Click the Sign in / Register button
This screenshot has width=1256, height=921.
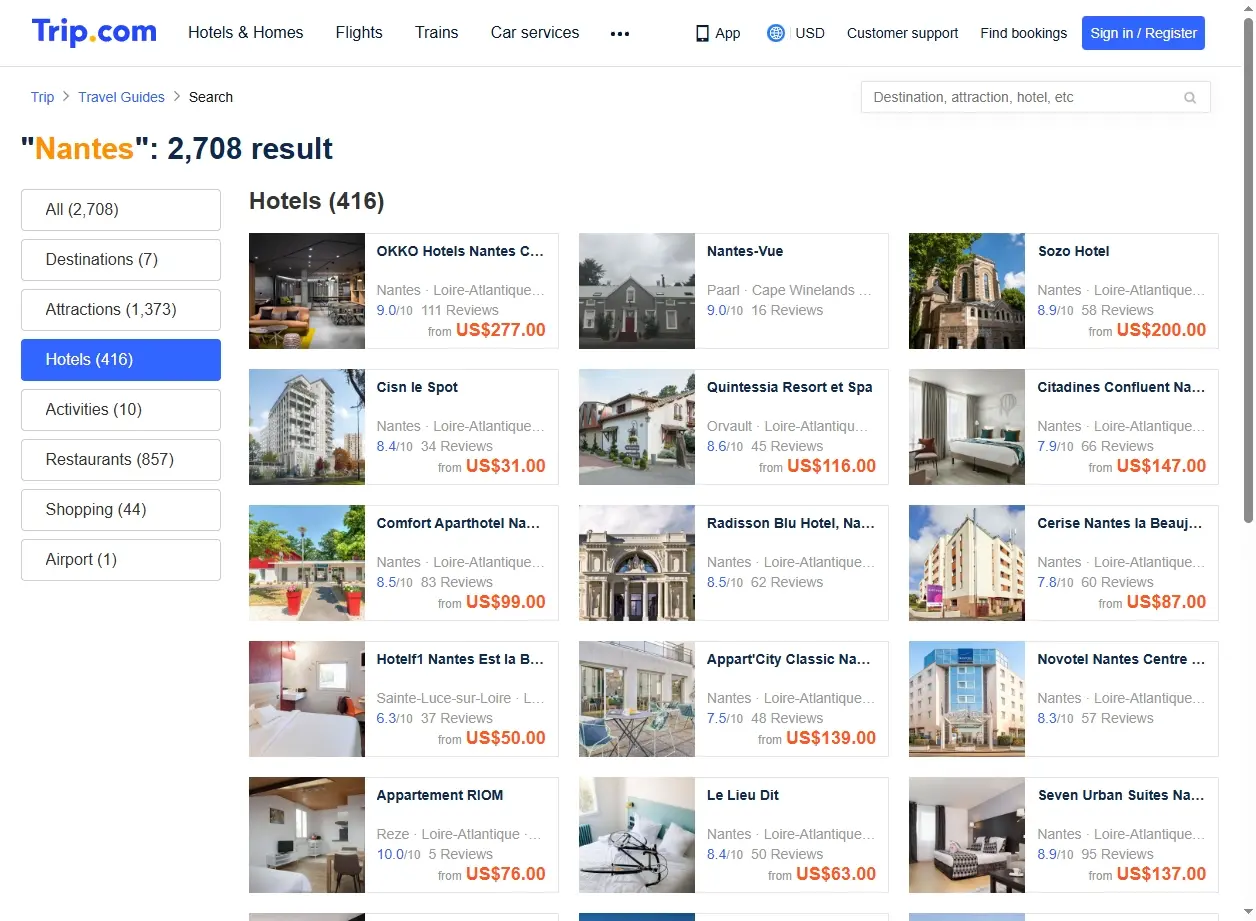(1143, 33)
